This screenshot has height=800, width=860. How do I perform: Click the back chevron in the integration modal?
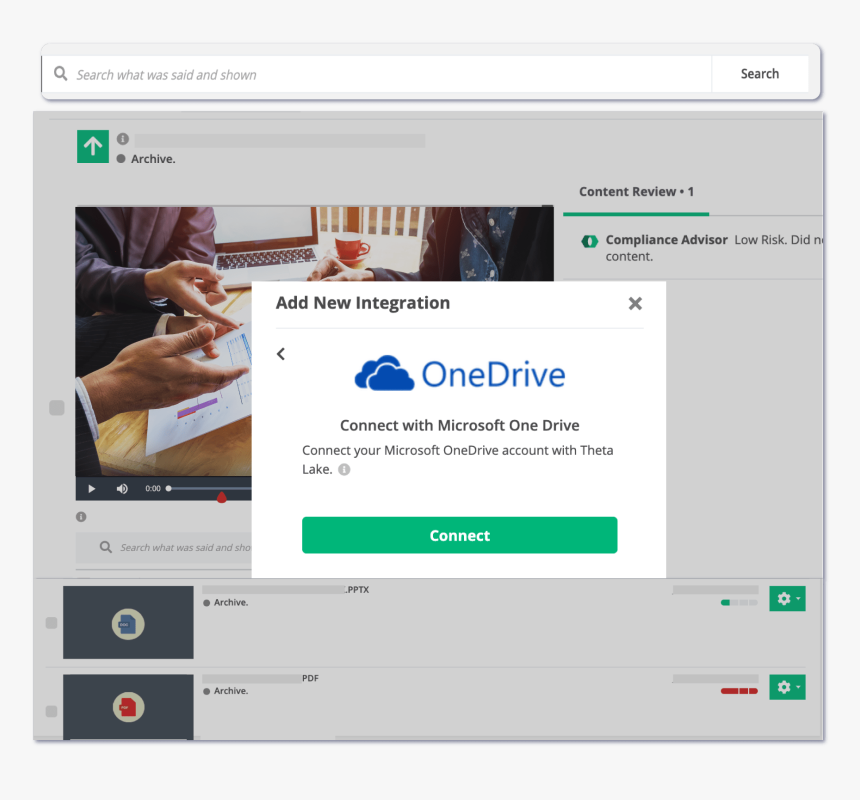pos(280,353)
